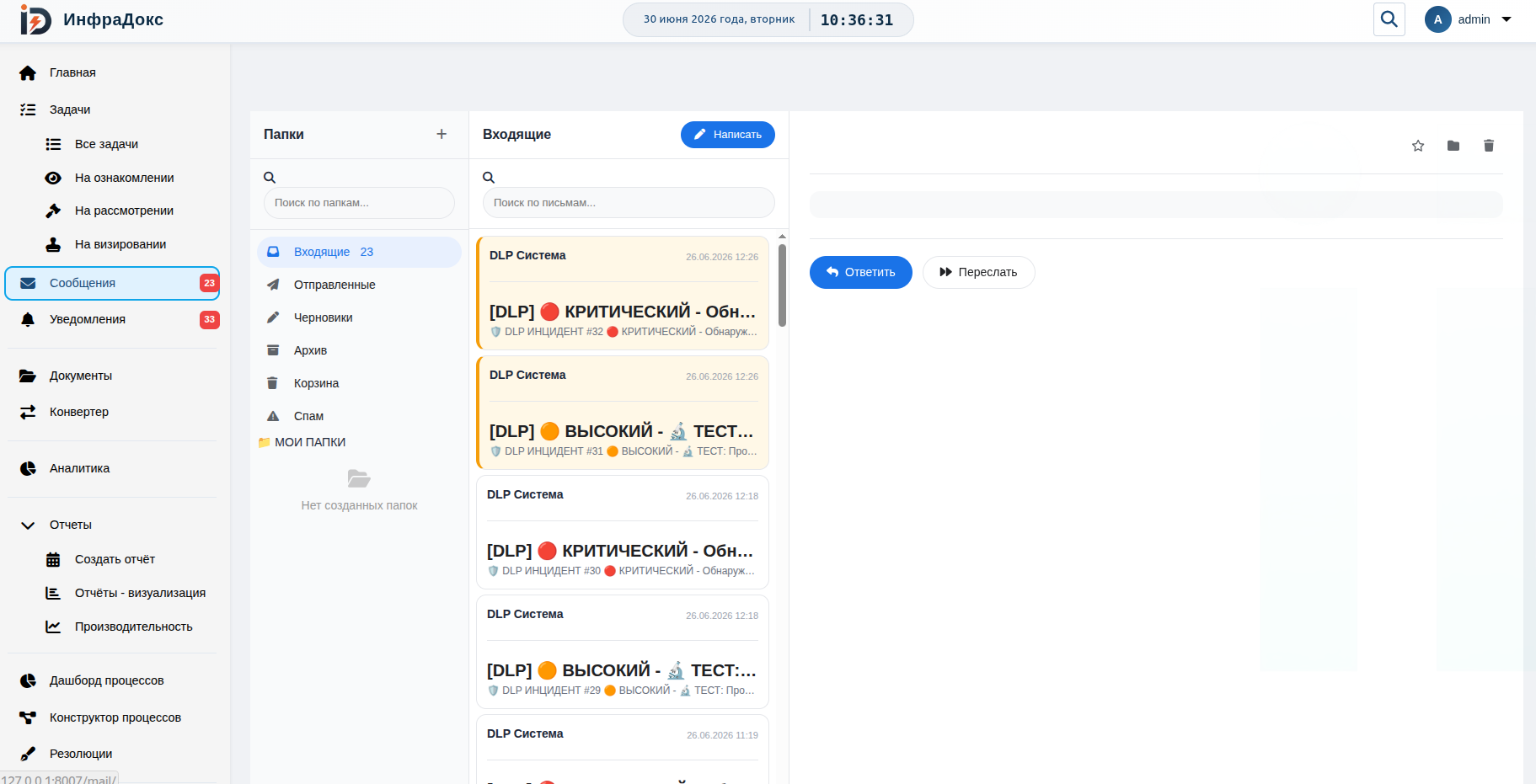Click the red 33 notifications badge

coord(210,319)
